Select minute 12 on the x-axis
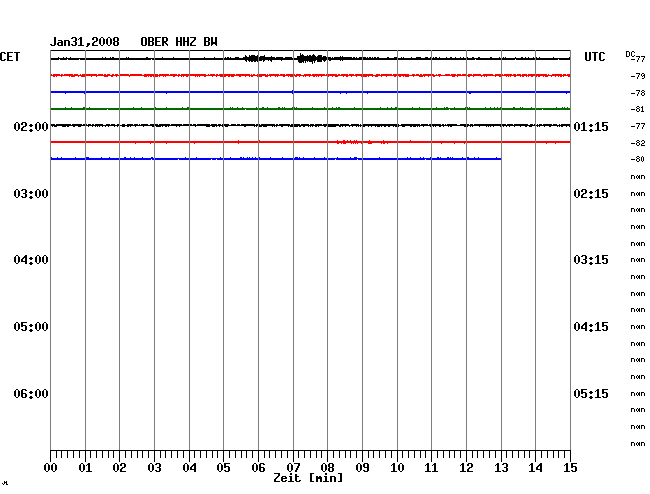The width and height of the screenshot is (650, 494). [466, 468]
